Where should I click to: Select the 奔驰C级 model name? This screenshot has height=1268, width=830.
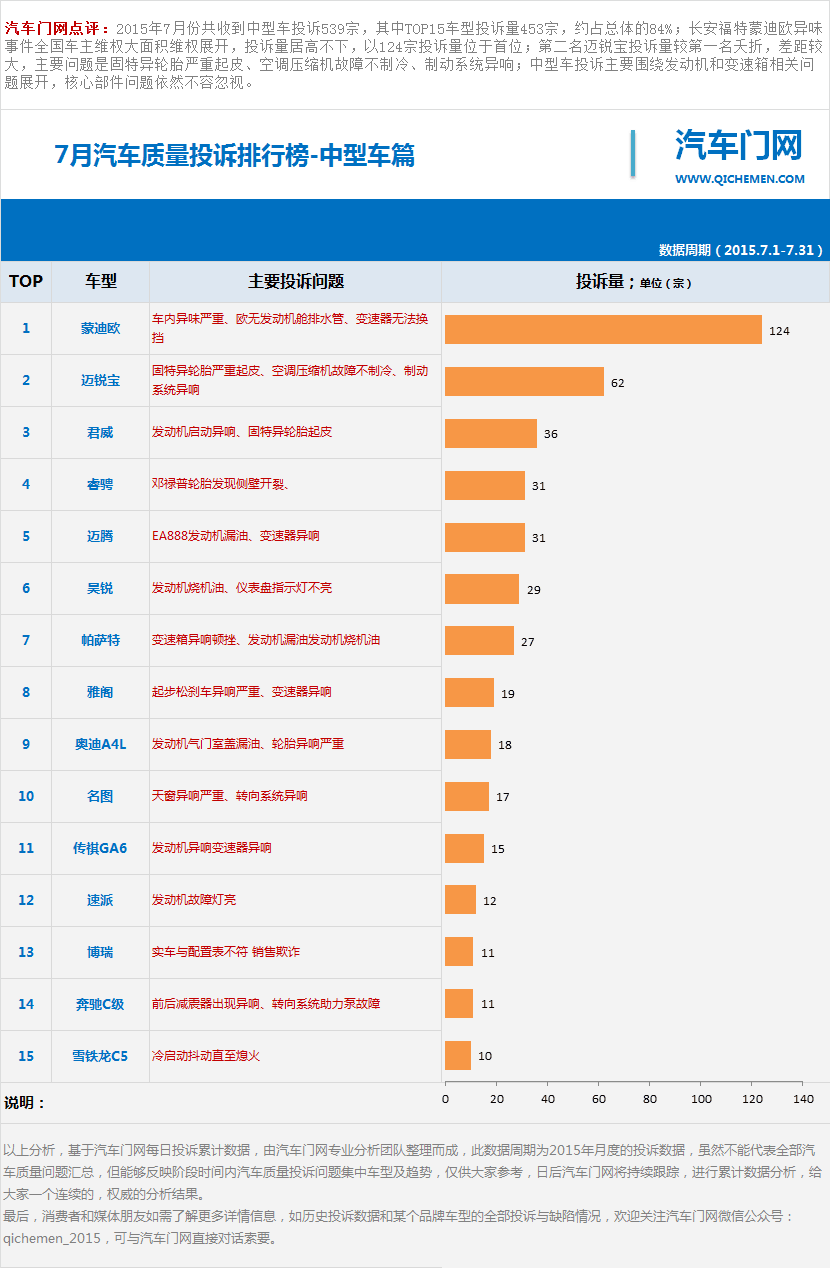click(100, 1004)
